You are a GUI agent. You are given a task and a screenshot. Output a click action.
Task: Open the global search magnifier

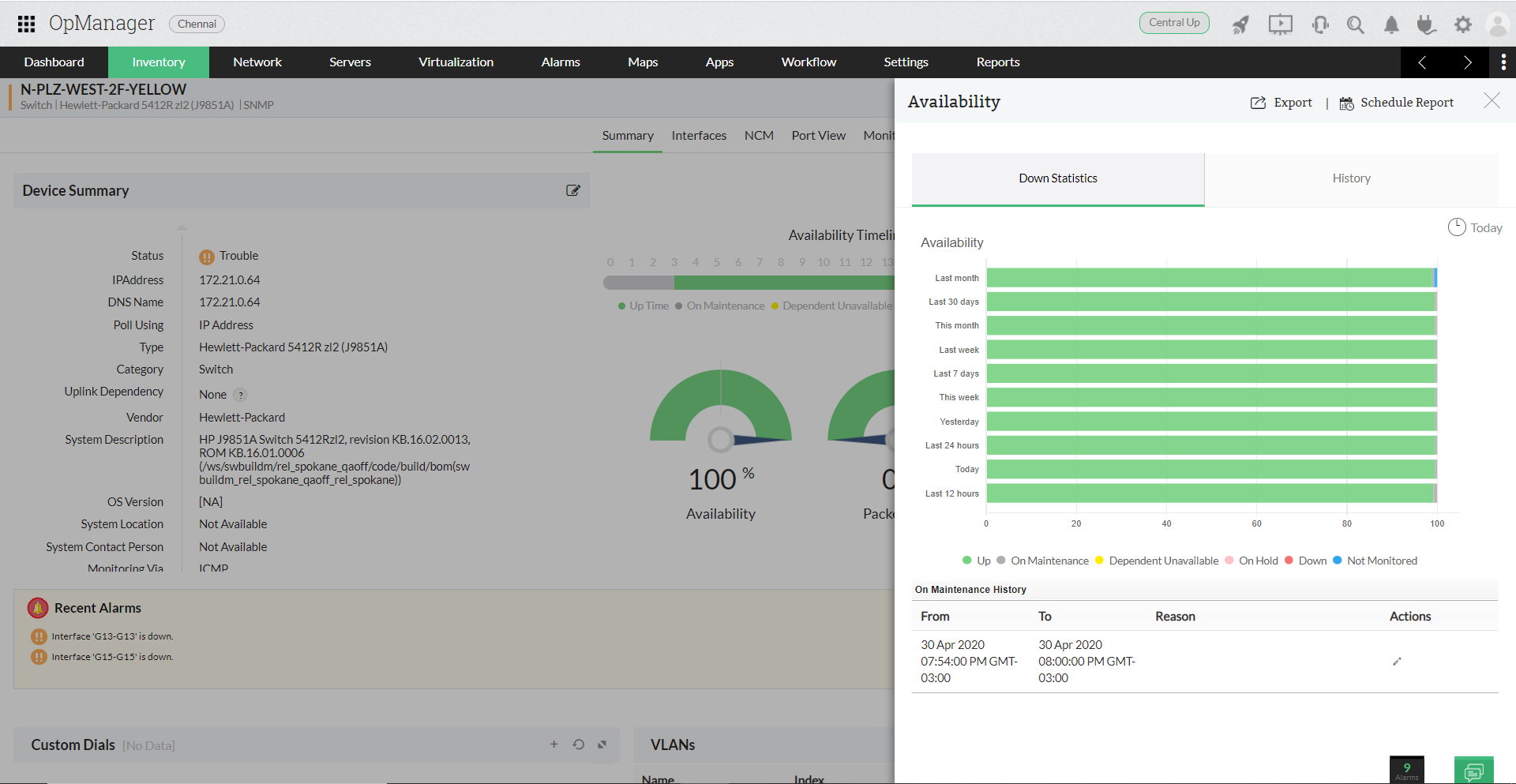1355,24
